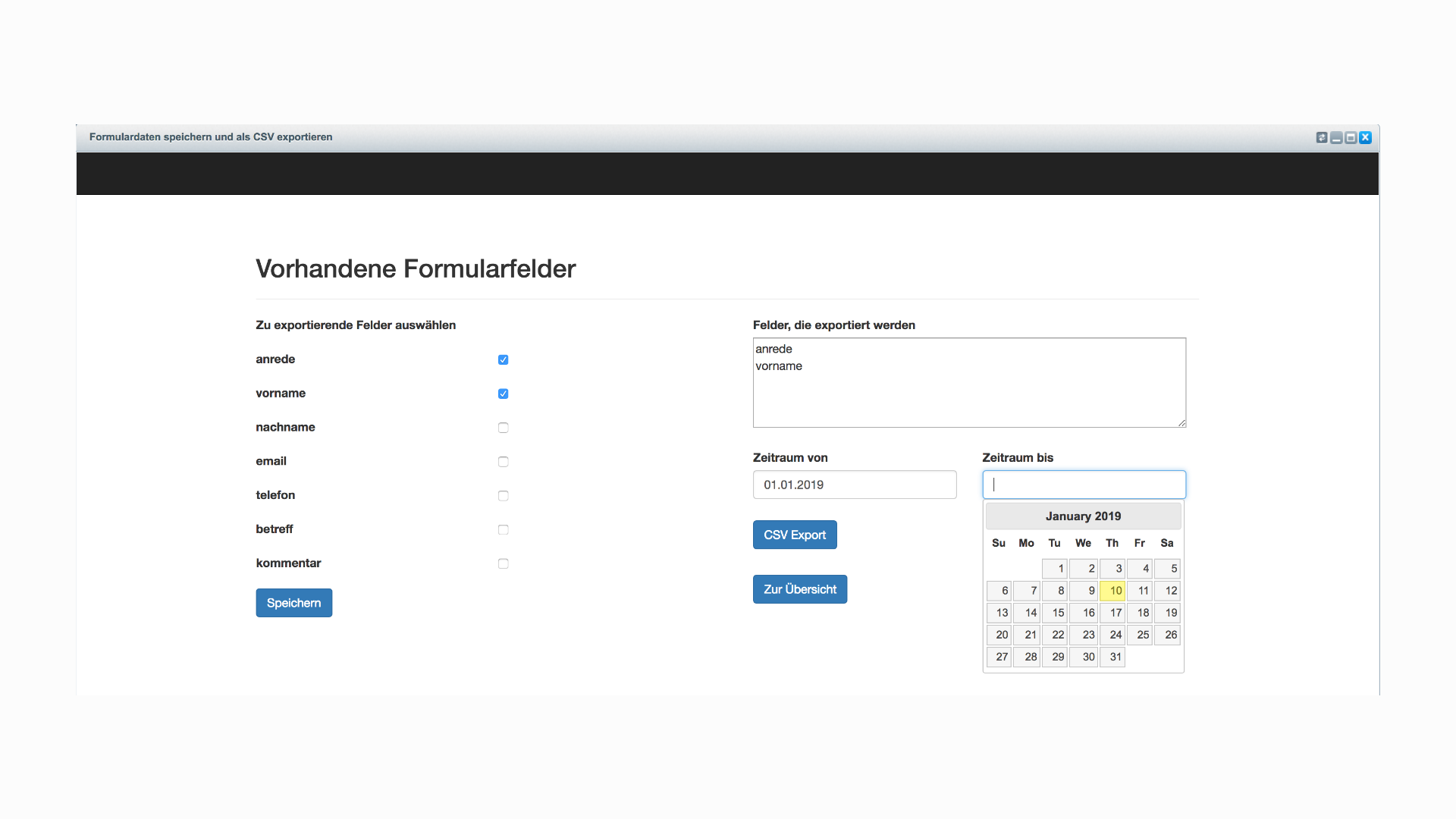Click the Zeitraum von input field
The image size is (1456, 819).
click(x=854, y=485)
